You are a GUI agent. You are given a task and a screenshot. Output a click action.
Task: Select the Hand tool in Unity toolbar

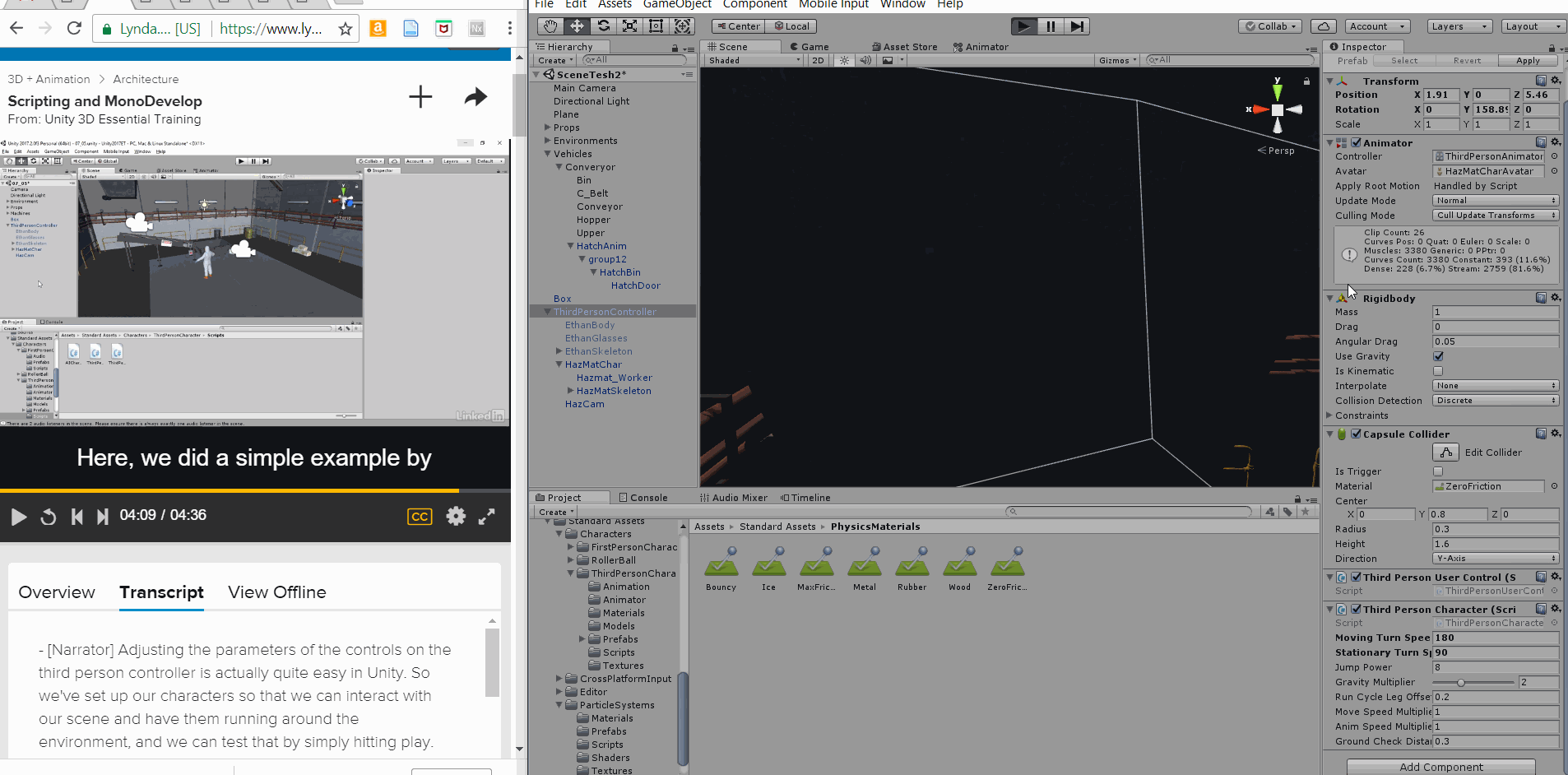550,26
